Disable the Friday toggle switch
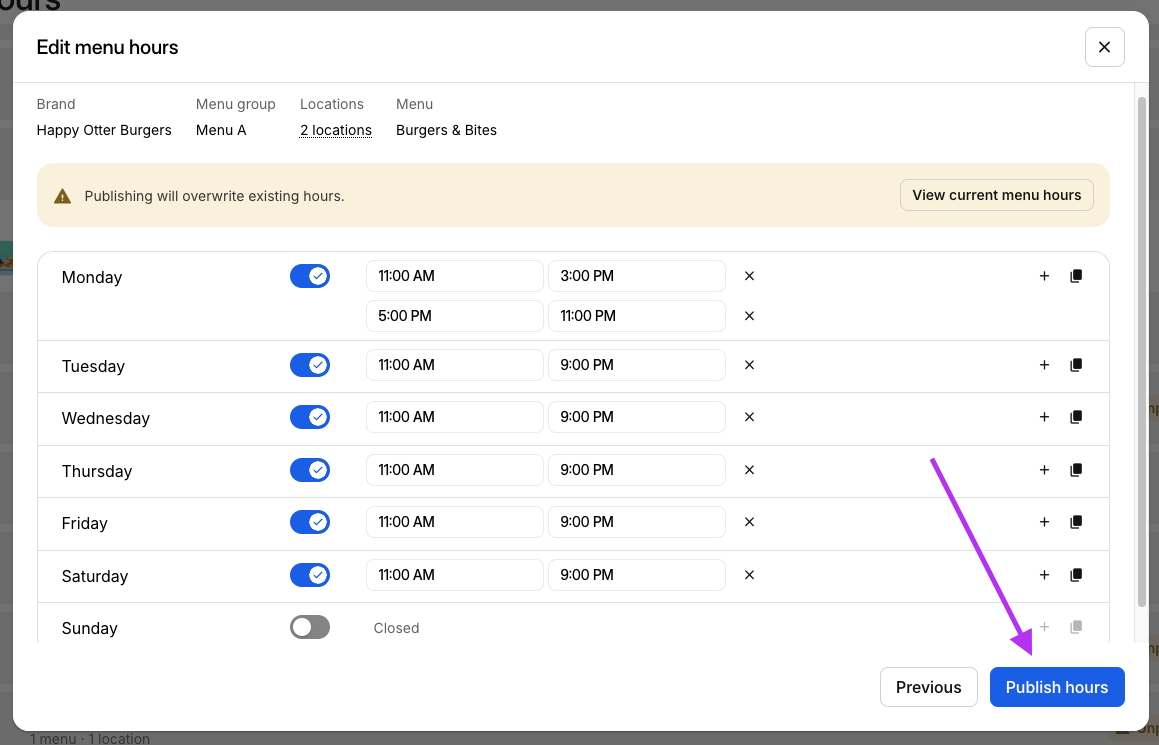The width and height of the screenshot is (1159, 745). 310,522
